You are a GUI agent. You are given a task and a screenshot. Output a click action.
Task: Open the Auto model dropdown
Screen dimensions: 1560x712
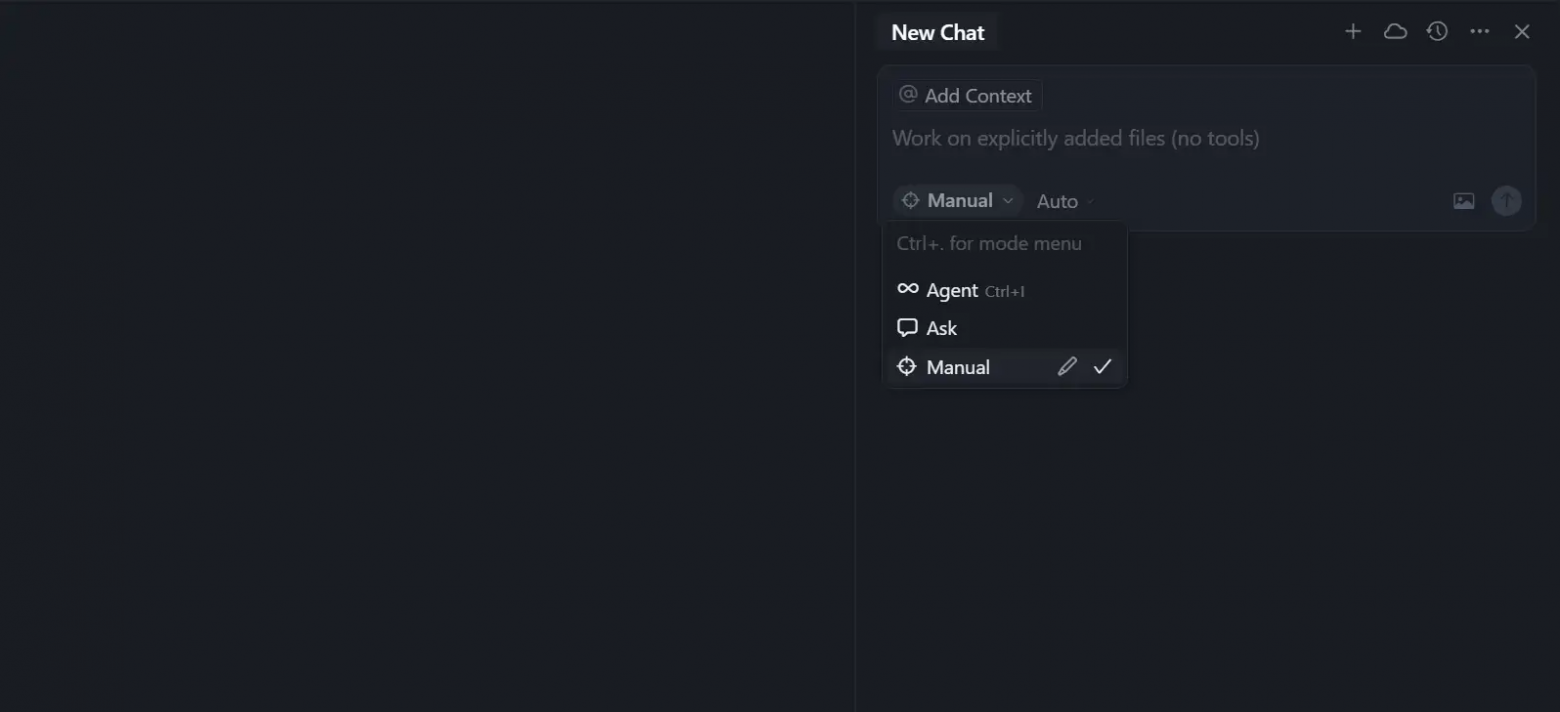tap(1065, 201)
